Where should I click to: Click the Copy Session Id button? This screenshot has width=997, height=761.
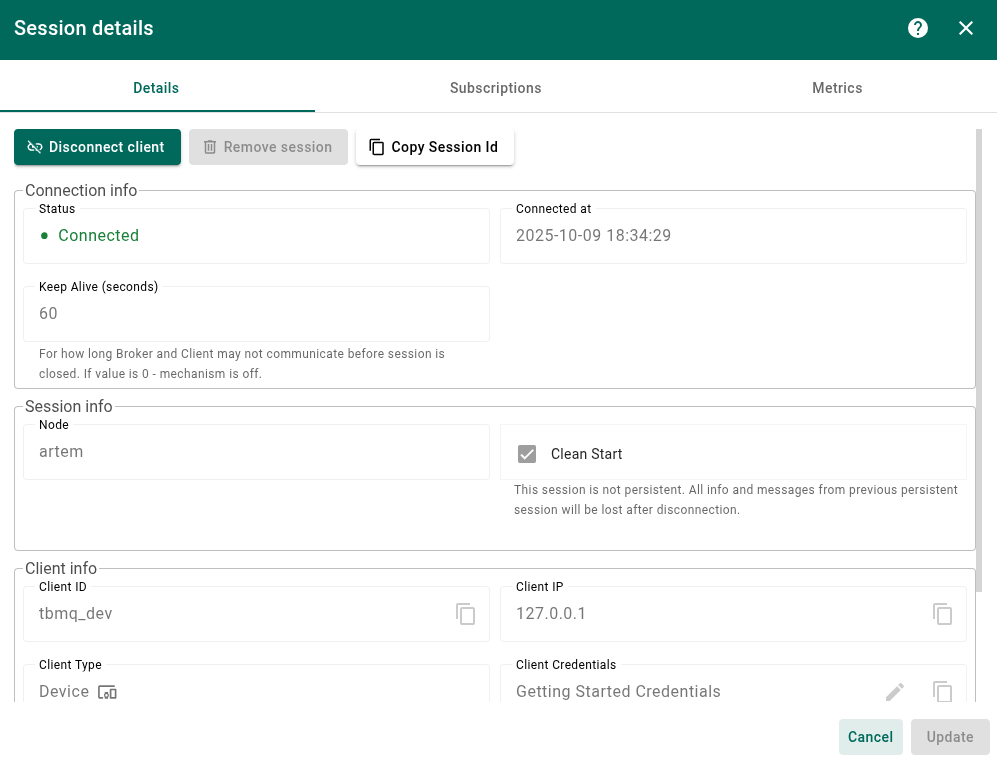pos(434,147)
